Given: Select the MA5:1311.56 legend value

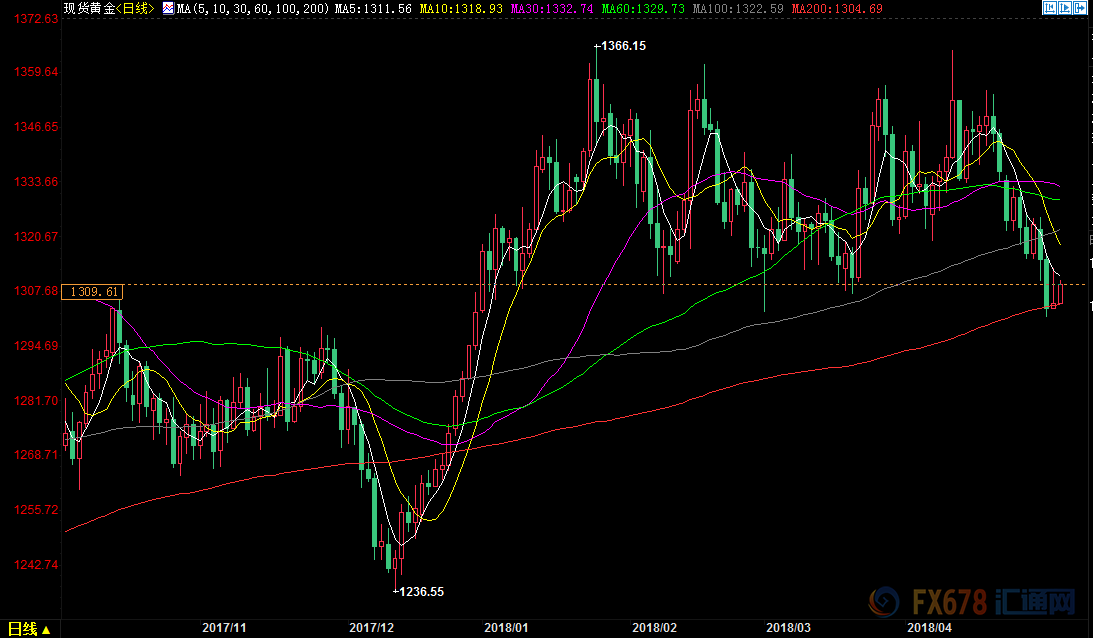Looking at the screenshot, I should click(373, 9).
